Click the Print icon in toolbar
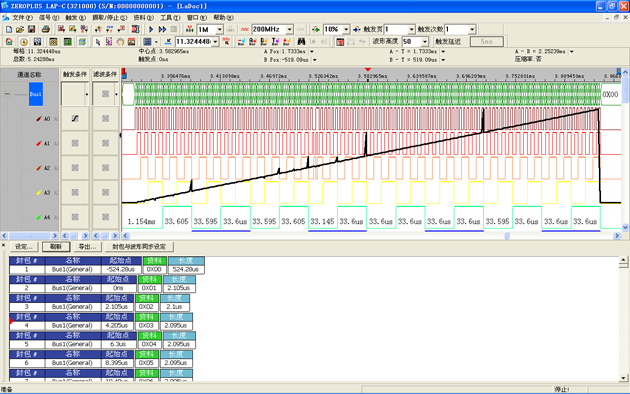The height and width of the screenshot is (394, 630). tap(46, 29)
